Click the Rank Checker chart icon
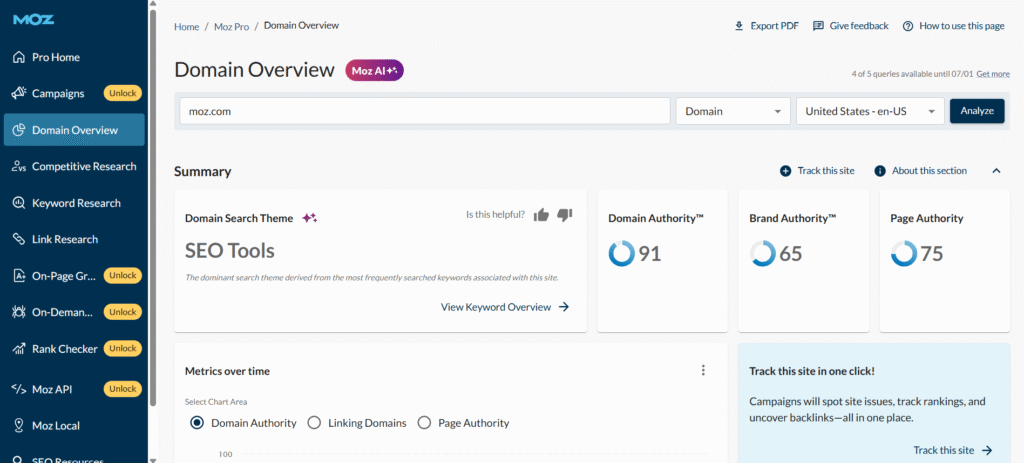Image resolution: width=1024 pixels, height=463 pixels. tap(19, 349)
